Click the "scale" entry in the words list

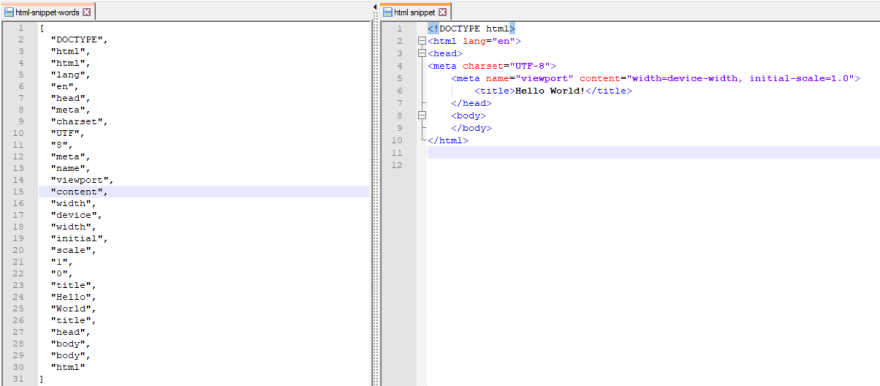click(x=73, y=250)
